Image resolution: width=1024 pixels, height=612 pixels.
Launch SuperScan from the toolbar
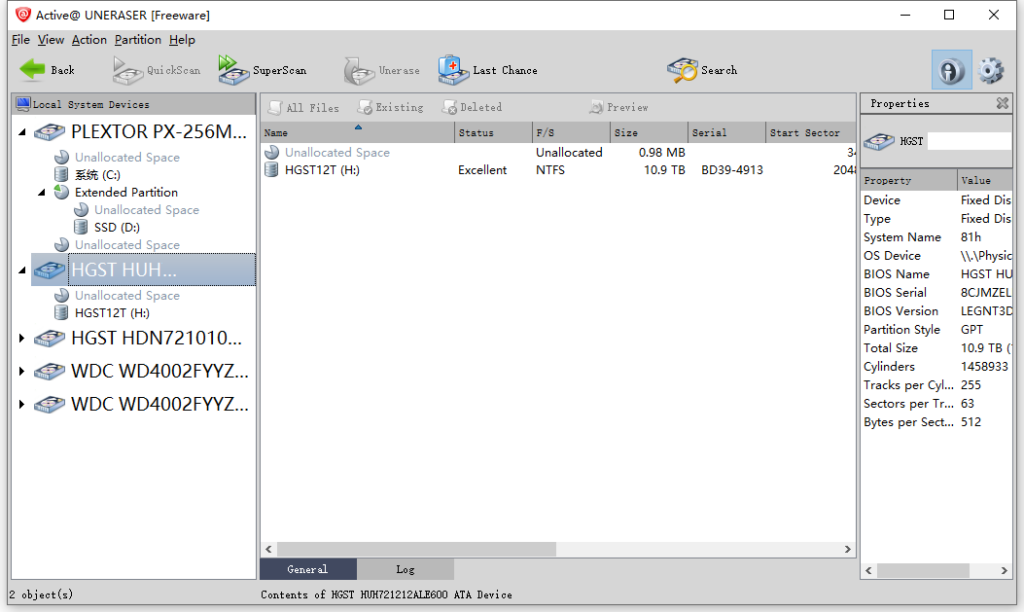[263, 70]
